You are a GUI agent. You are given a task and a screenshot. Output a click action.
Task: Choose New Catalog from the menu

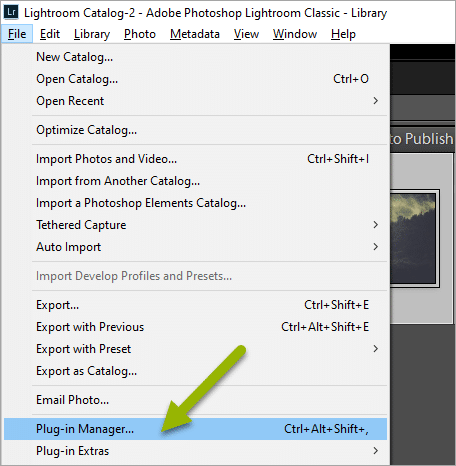coord(195,57)
